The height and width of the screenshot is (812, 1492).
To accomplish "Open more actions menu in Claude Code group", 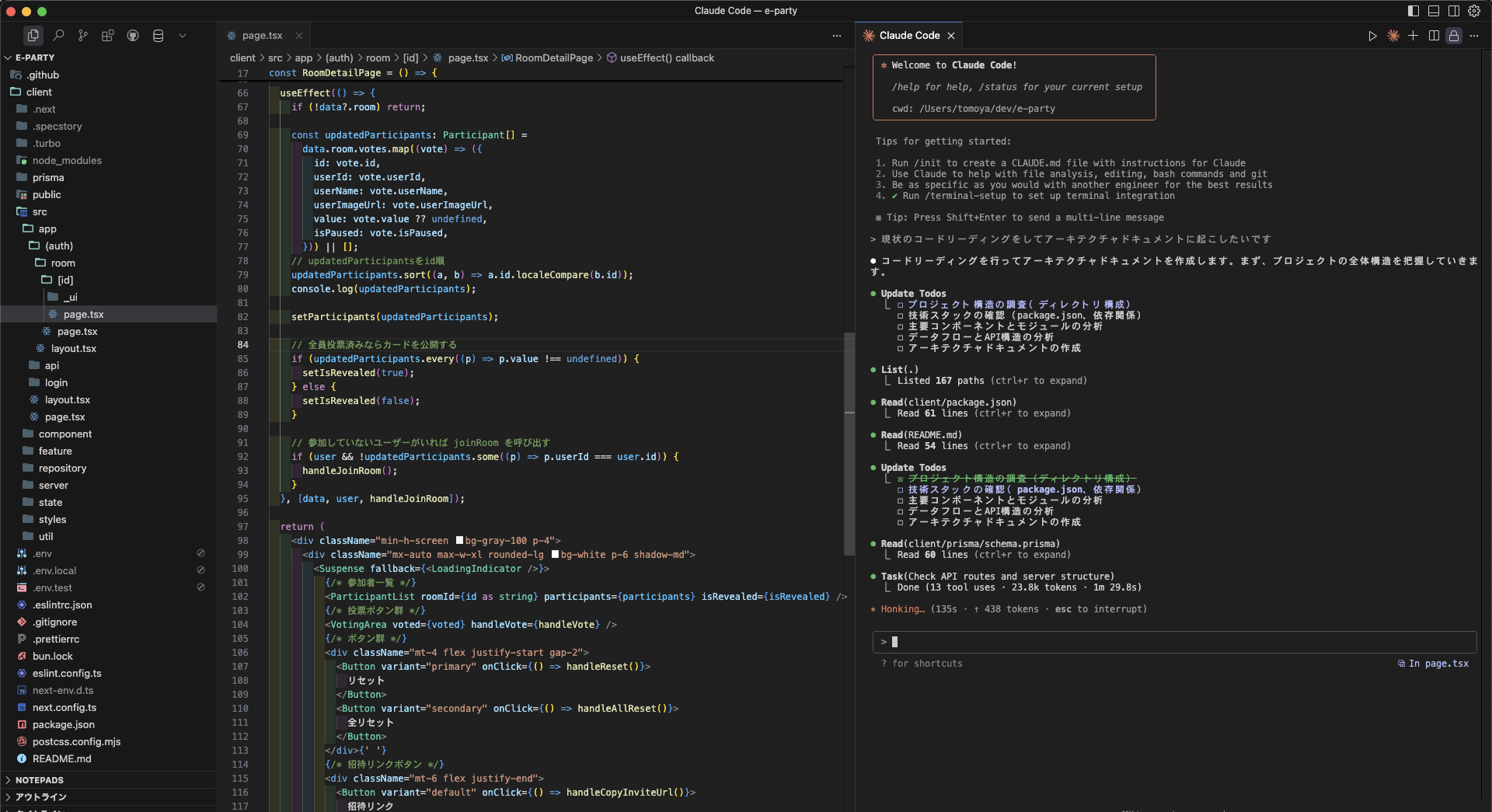I will click(1474, 36).
